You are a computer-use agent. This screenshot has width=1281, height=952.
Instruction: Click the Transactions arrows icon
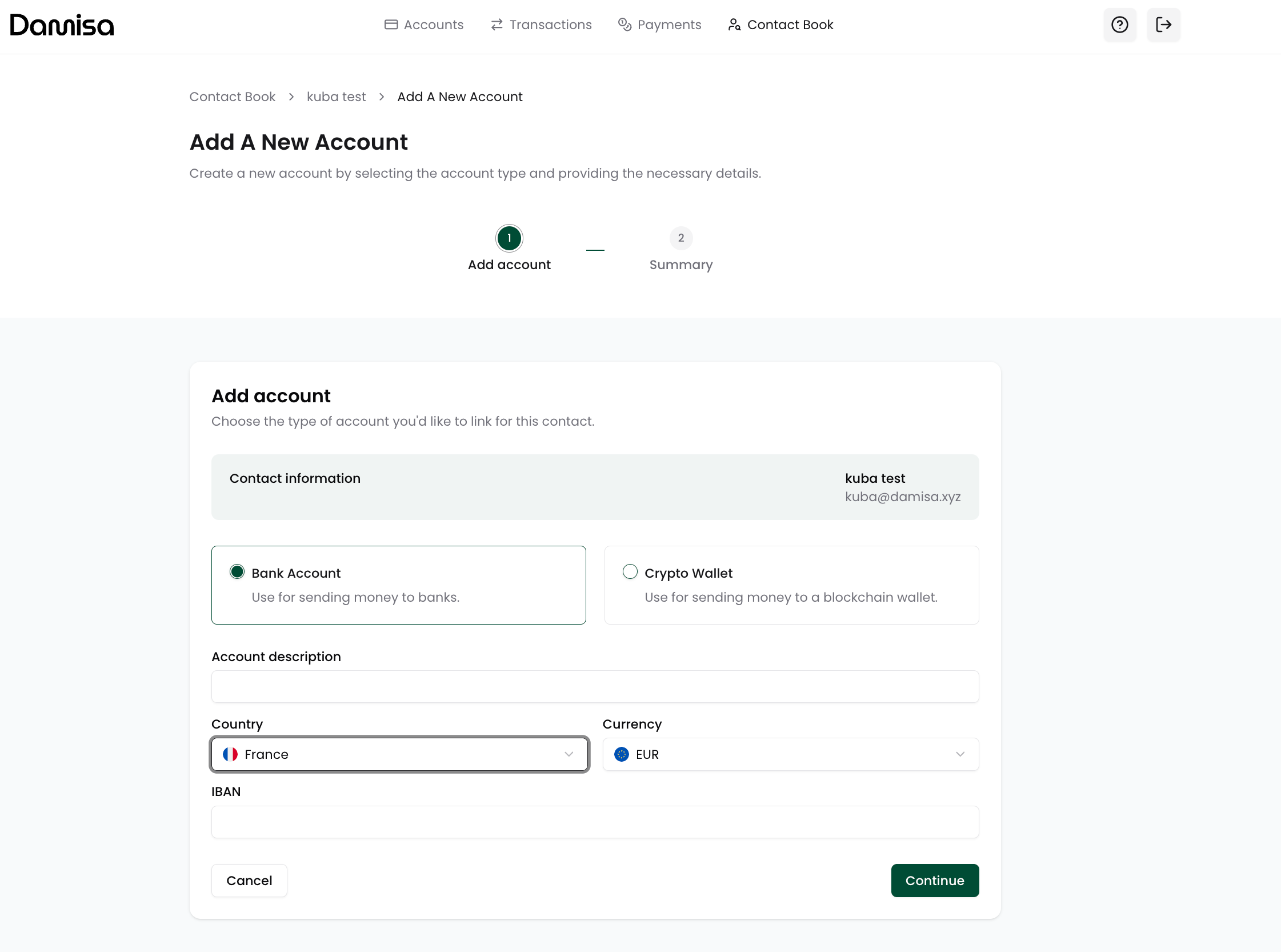(x=496, y=25)
